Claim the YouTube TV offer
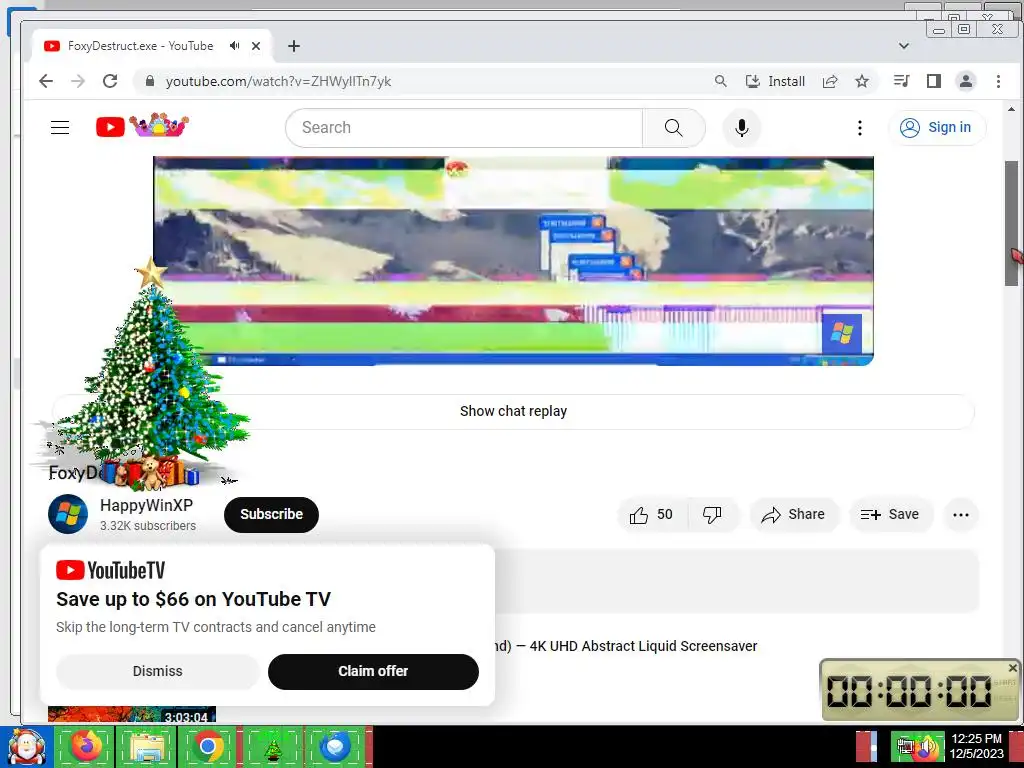 (x=373, y=671)
